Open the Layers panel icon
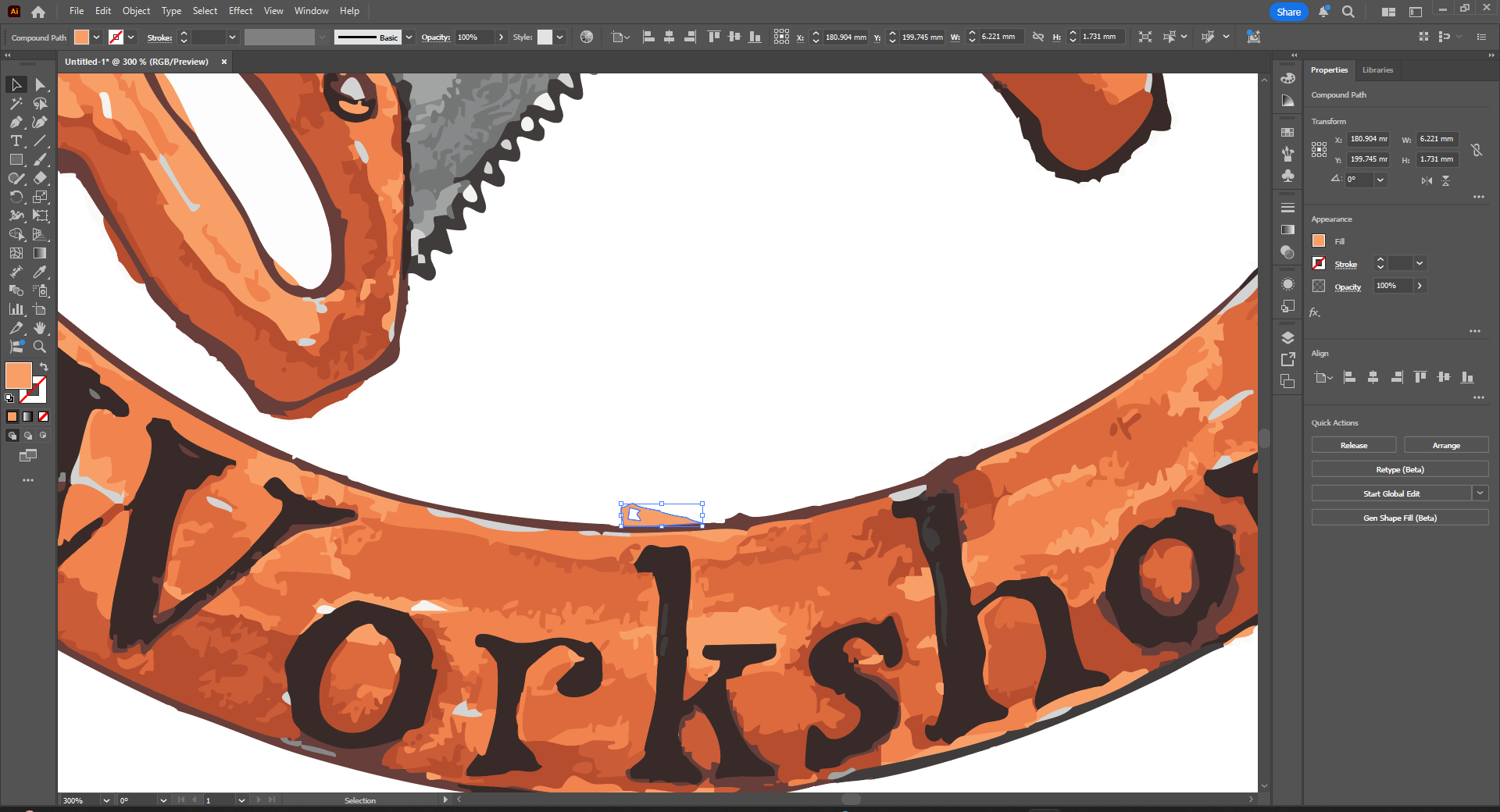 1288,338
